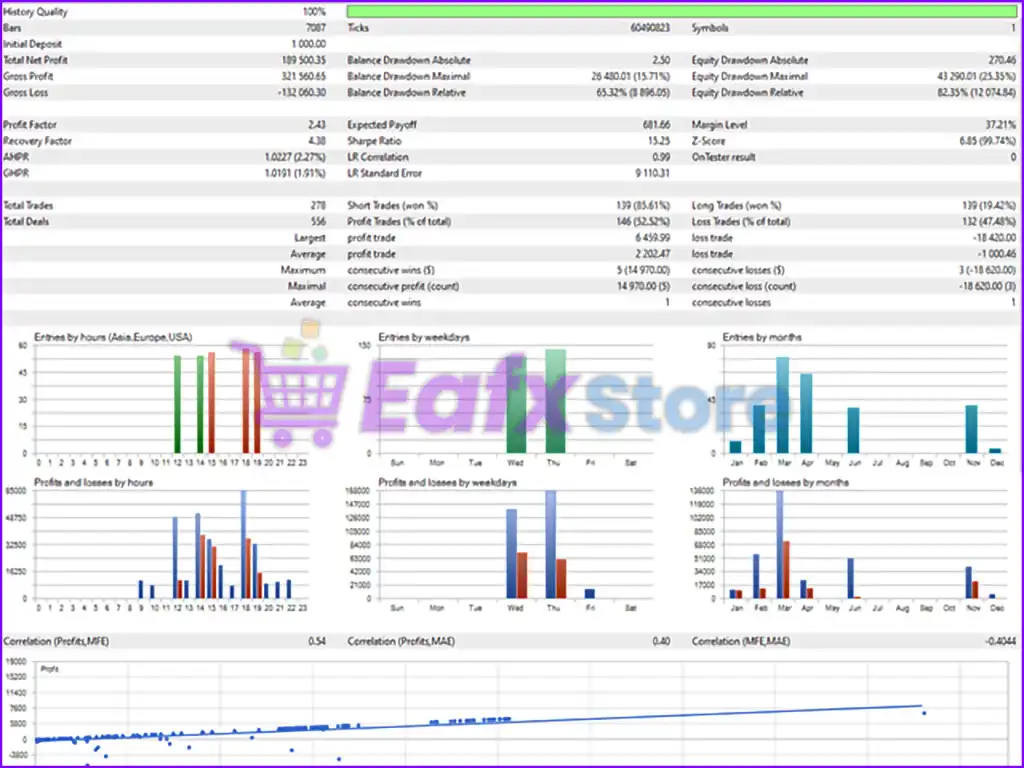Select the Z-Score value '6.85 (99.74%)'

[987, 141]
